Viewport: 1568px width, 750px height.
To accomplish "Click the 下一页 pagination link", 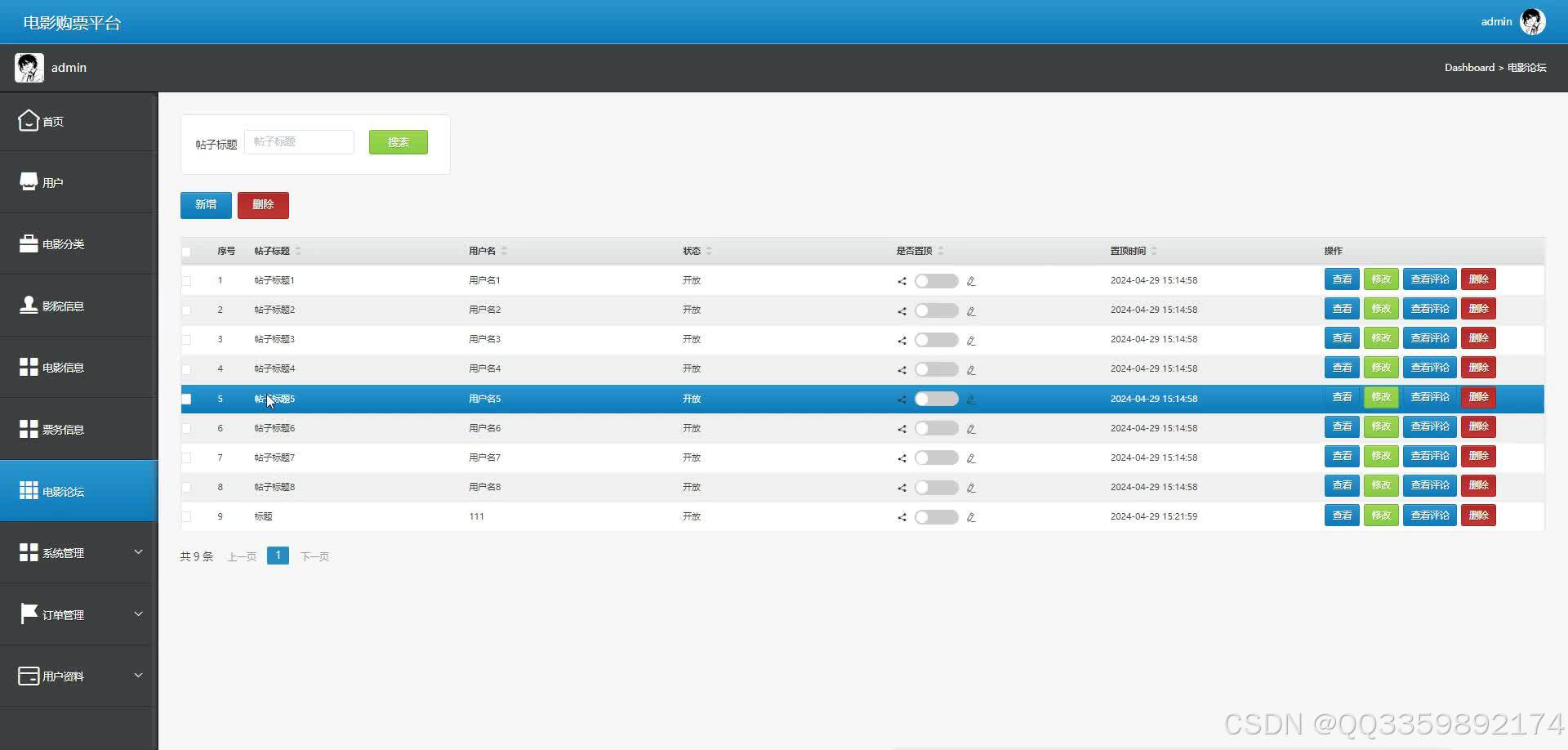I will (314, 556).
